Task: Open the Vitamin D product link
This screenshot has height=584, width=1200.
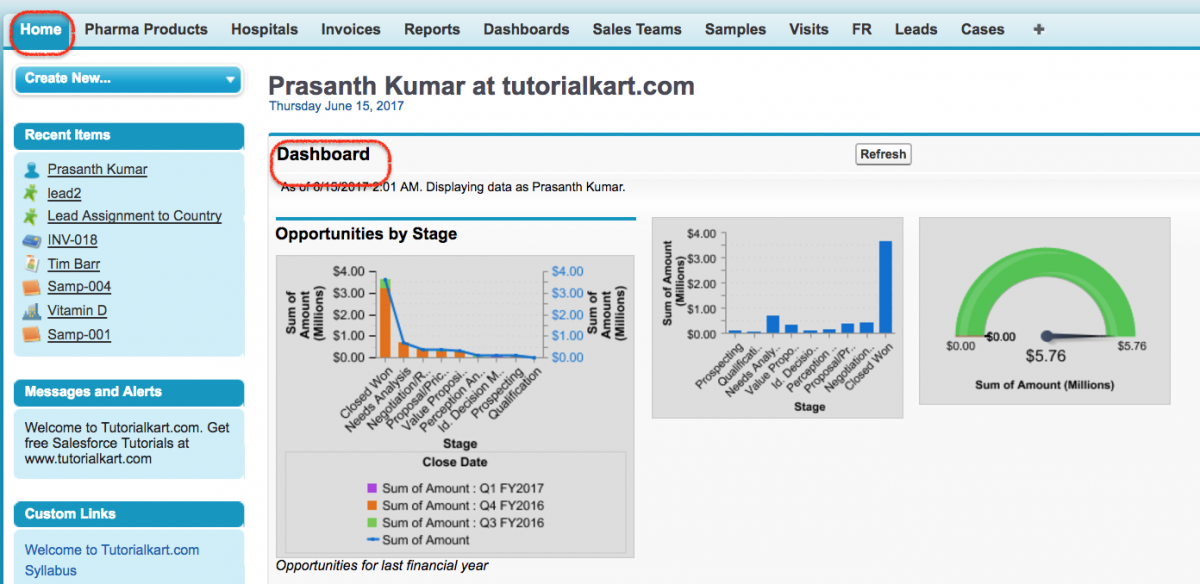Action: tap(77, 311)
